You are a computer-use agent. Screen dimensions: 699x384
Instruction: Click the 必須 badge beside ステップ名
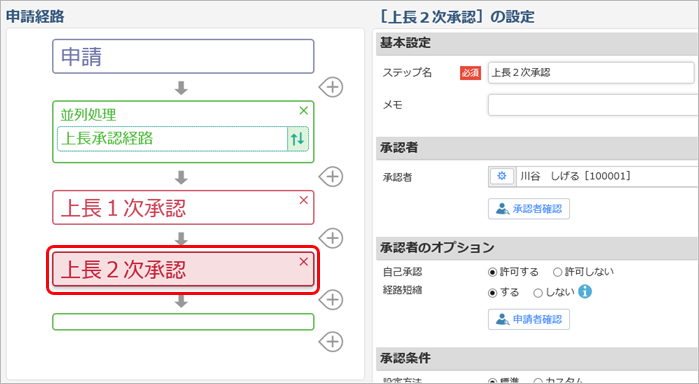coord(470,73)
